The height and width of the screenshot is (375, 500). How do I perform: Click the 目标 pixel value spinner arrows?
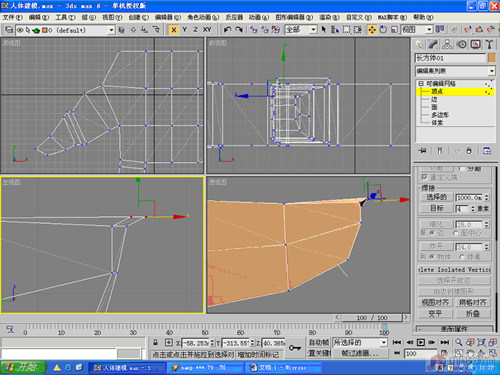click(x=473, y=209)
